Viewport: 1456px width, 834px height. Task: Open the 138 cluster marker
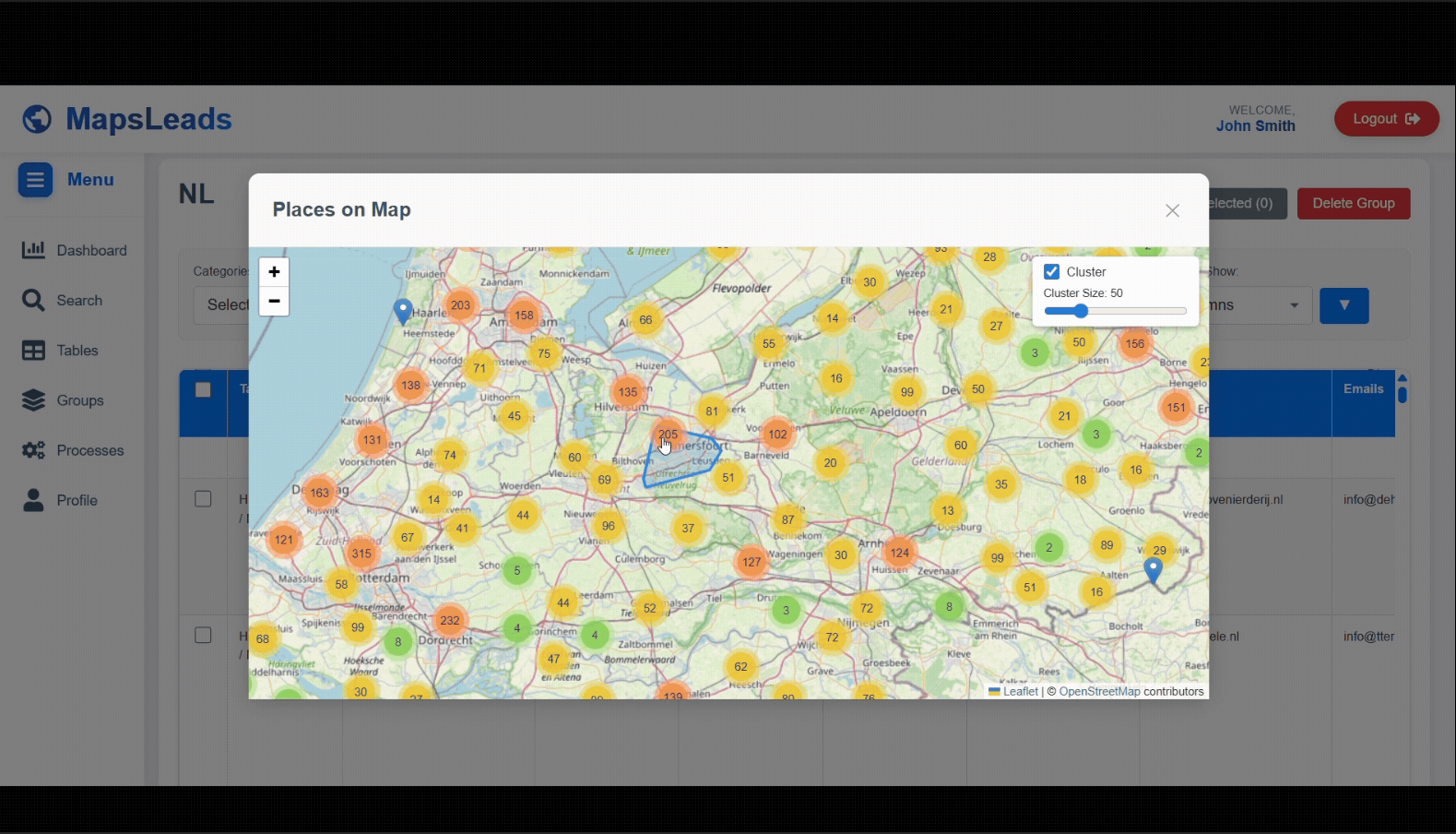tap(410, 386)
